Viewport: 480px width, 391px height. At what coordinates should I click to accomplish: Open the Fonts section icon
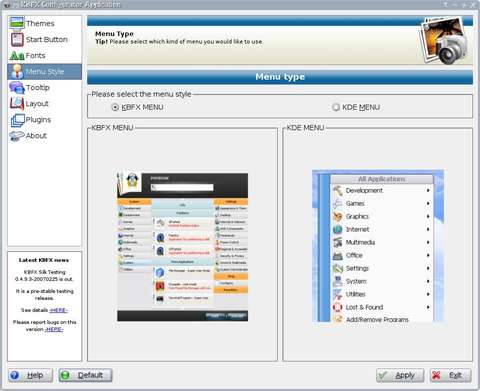pyautogui.click(x=17, y=55)
